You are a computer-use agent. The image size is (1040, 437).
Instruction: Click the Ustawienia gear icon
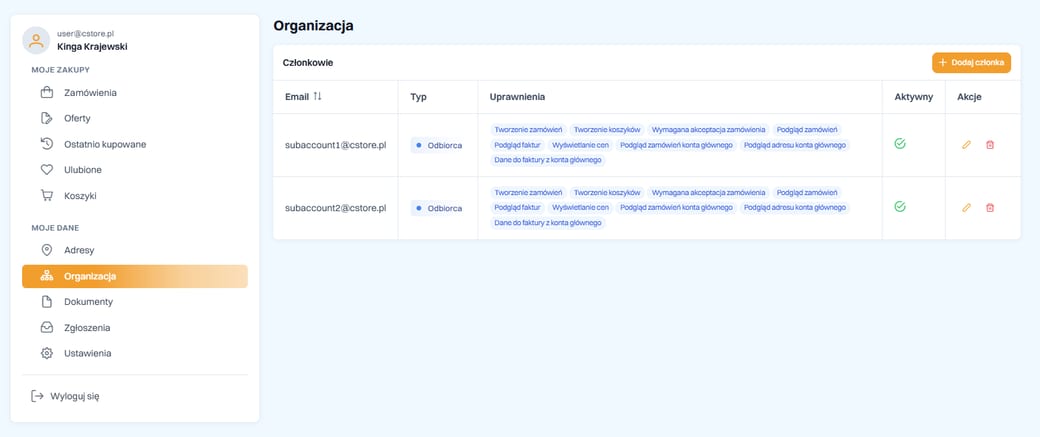click(x=46, y=353)
